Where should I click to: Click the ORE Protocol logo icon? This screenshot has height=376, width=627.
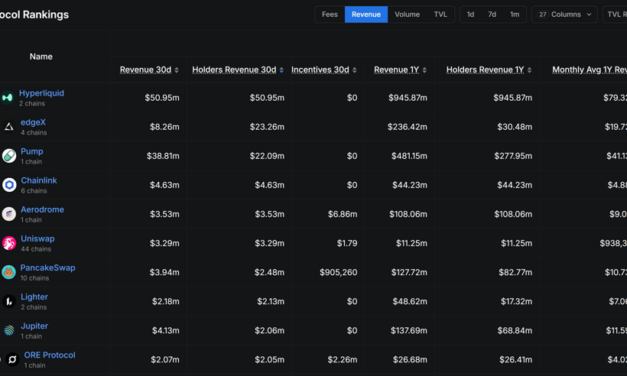click(x=12, y=360)
